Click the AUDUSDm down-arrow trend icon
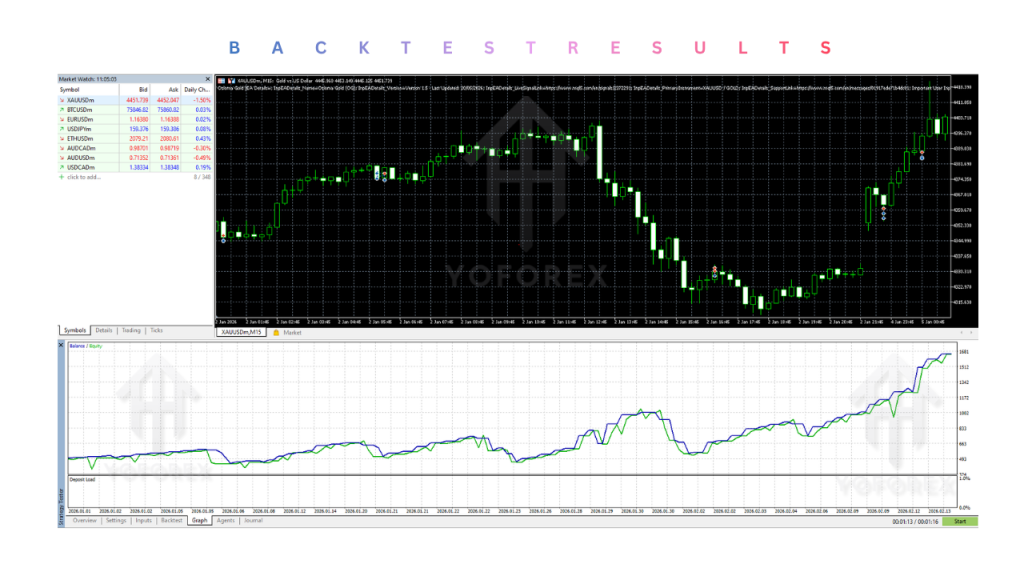 (x=62, y=158)
